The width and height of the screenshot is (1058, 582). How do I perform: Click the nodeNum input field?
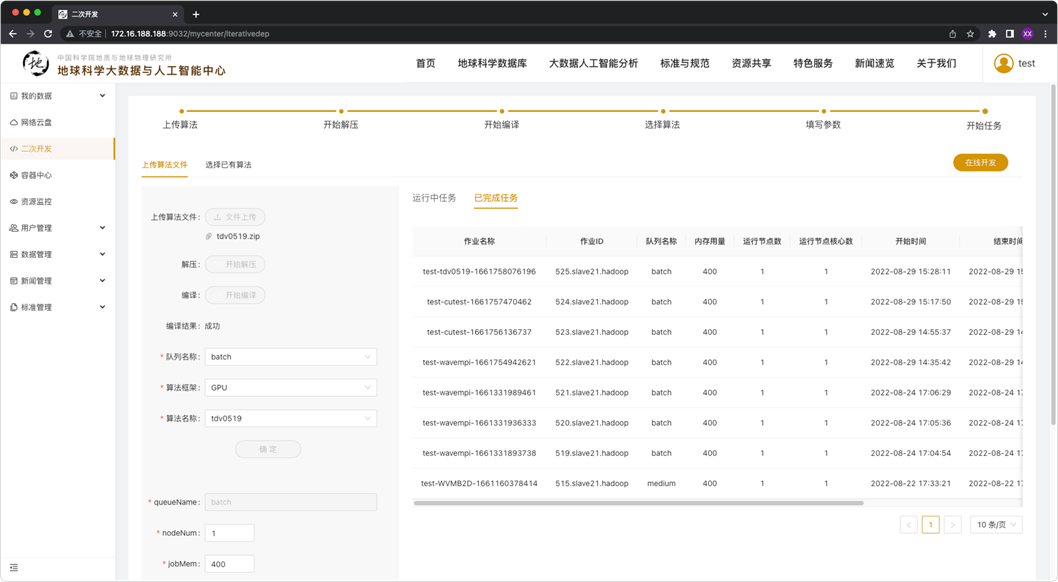[x=229, y=533]
